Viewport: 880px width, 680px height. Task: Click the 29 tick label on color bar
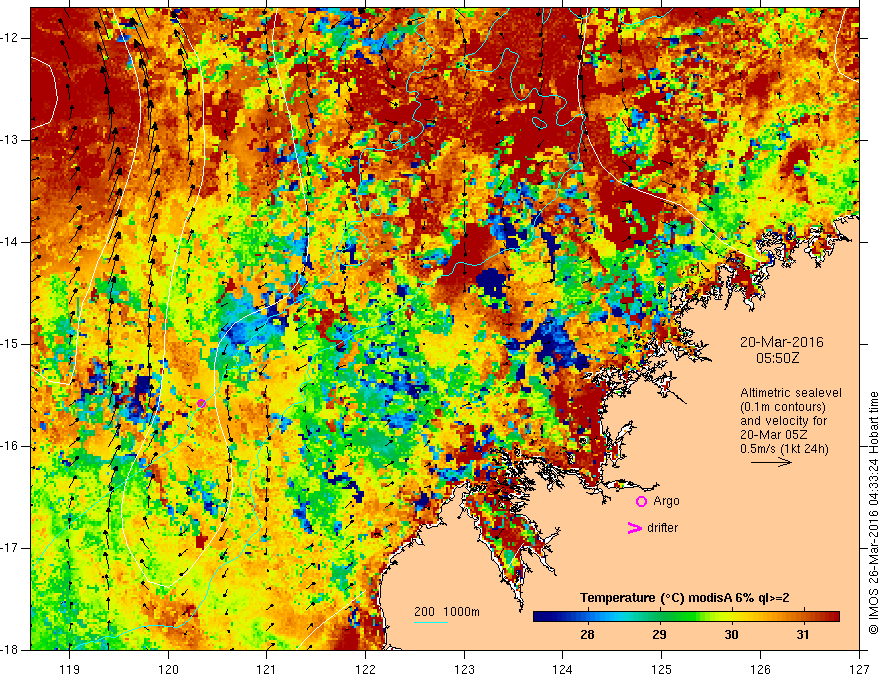coord(659,635)
